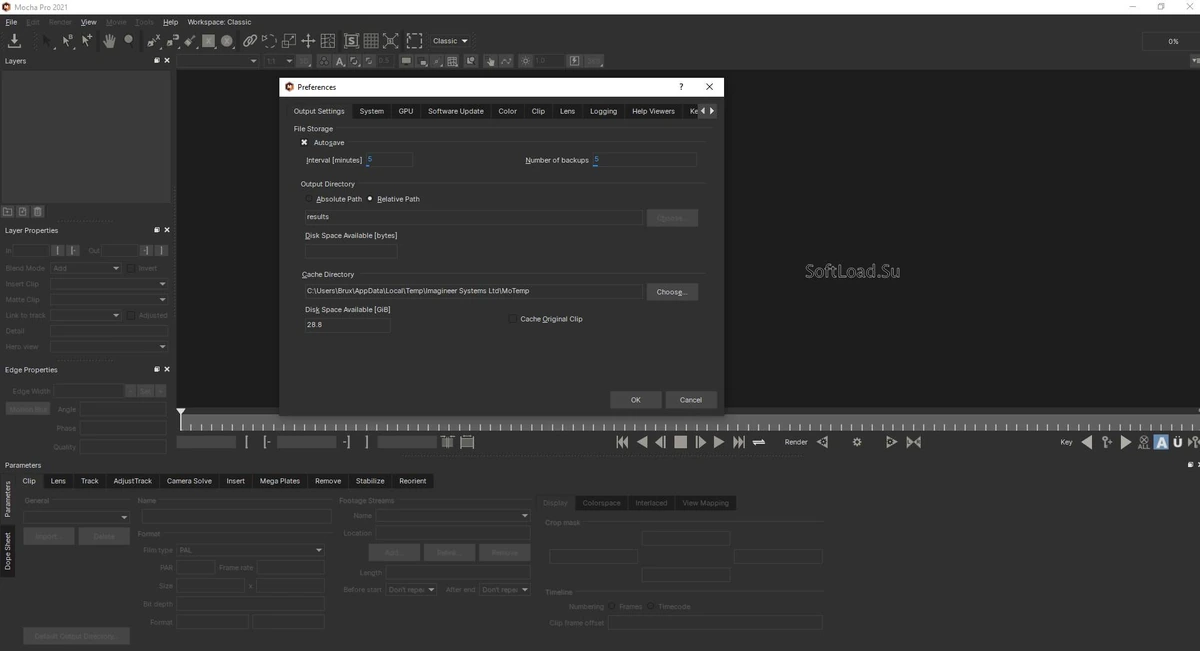Toggle the Autosave checkbox
Screen dimensions: 1200x651
pos(304,143)
